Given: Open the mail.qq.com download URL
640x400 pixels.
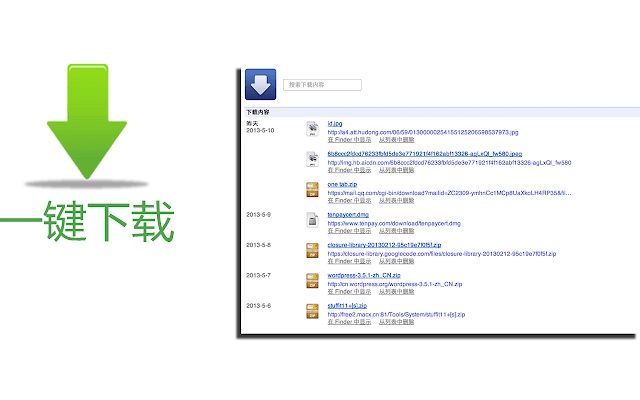Looking at the screenshot, I should (449, 193).
